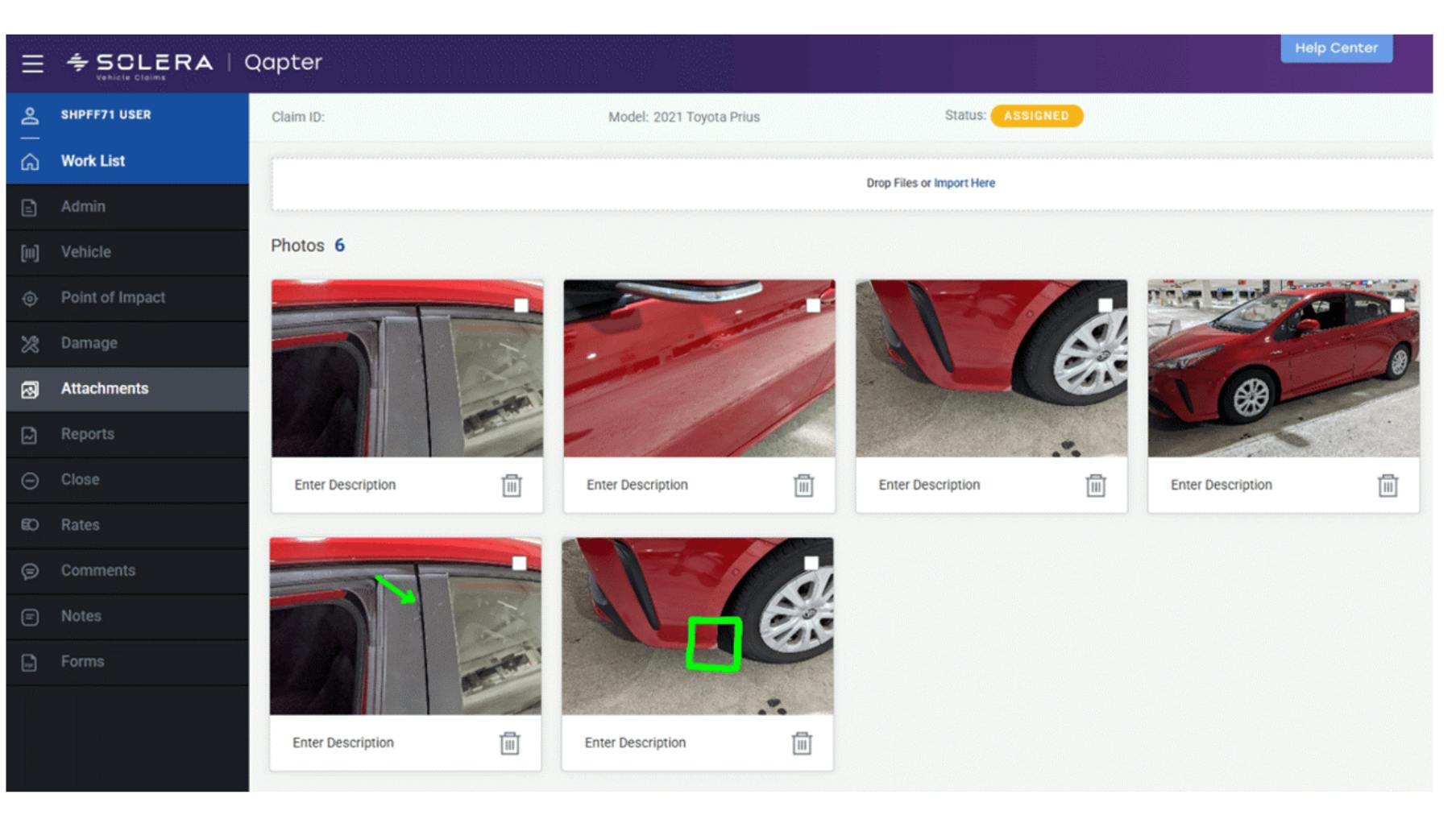Viewport: 1456px width, 819px height.
Task: Open the Reports menu item
Action: pos(87,434)
